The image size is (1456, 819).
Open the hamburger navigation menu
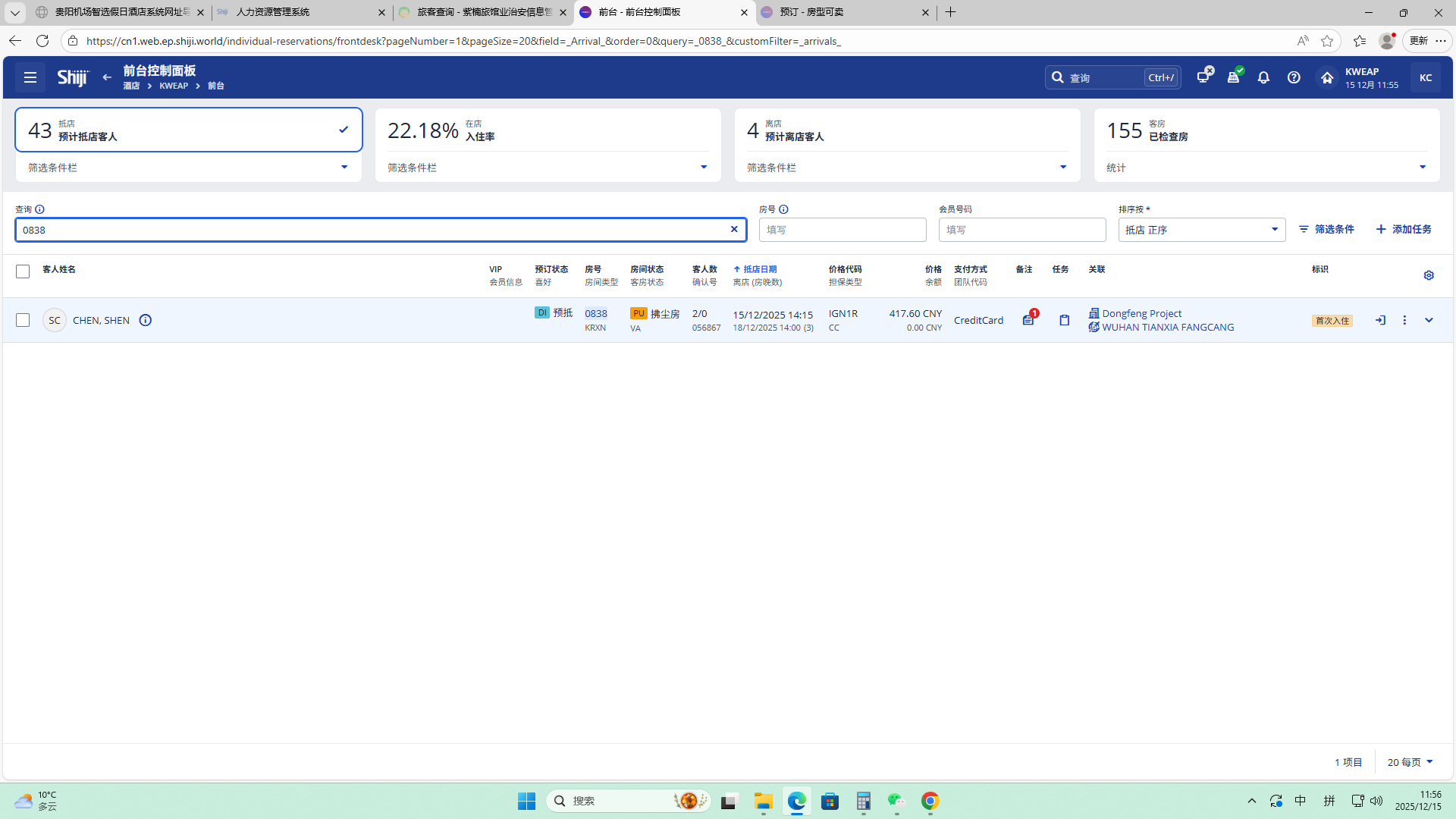tap(30, 77)
